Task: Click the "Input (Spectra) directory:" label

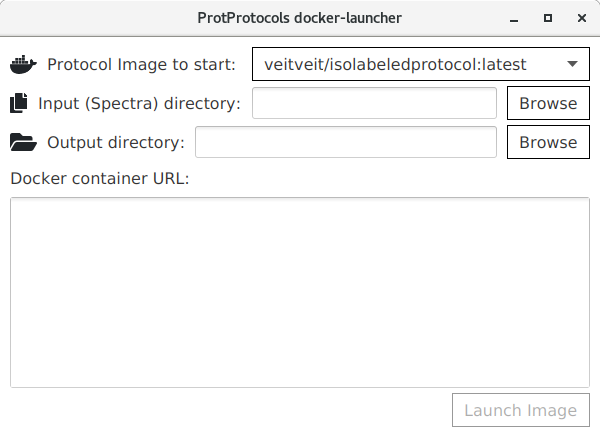Action: point(140,103)
